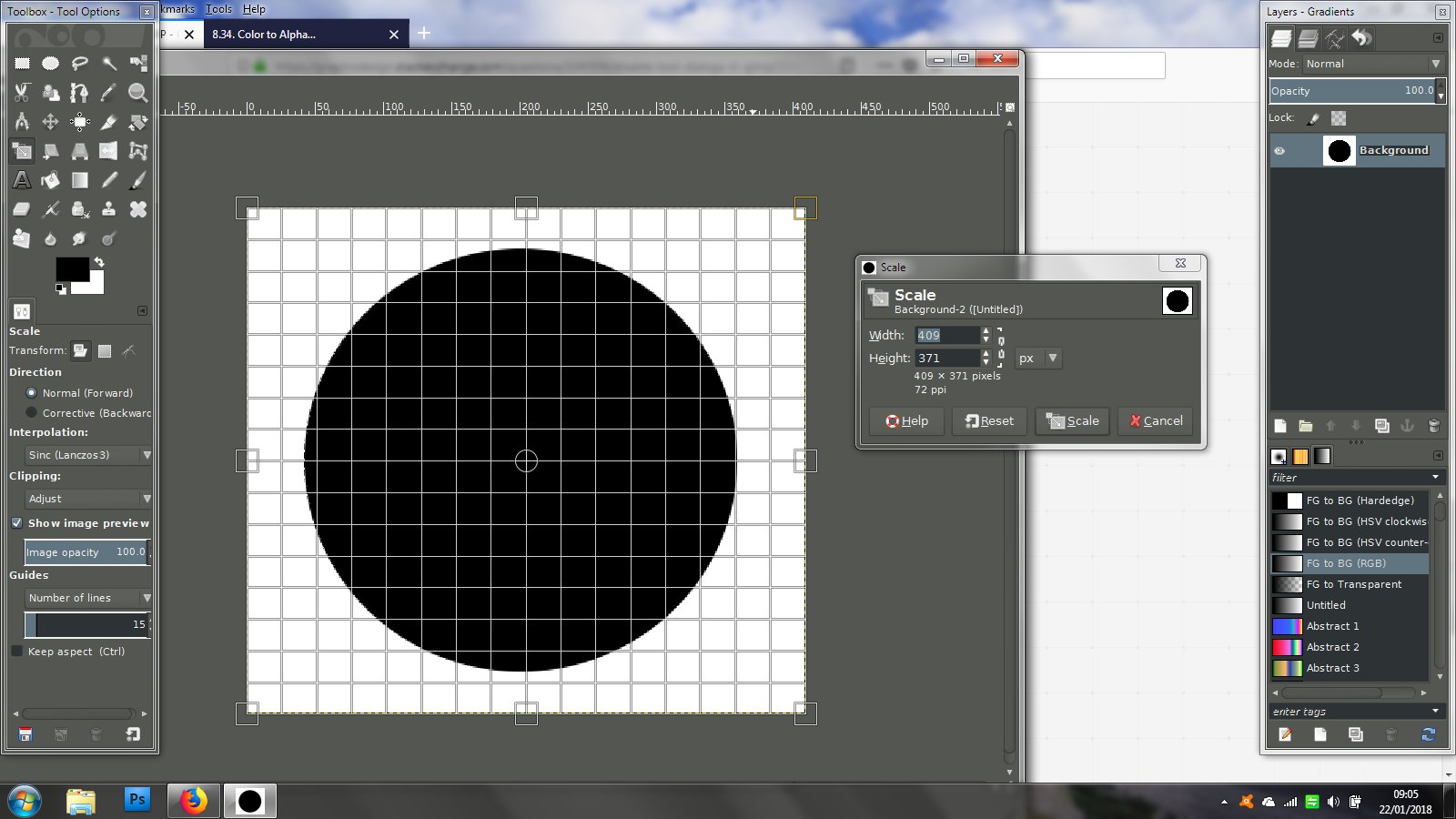Select the Ink tool
The image size is (1456, 819).
(80, 209)
